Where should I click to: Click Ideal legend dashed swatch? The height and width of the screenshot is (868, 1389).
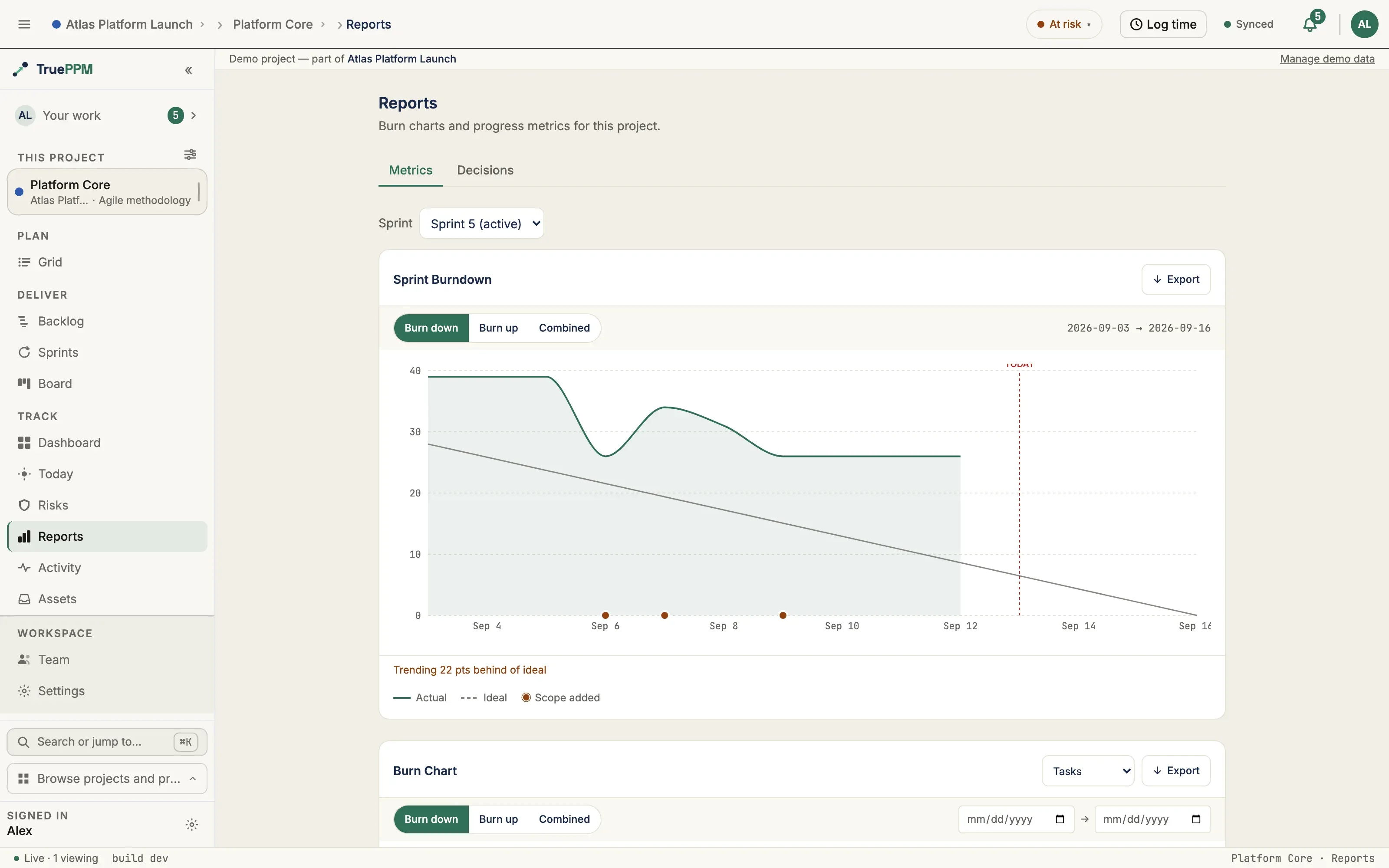click(x=469, y=698)
